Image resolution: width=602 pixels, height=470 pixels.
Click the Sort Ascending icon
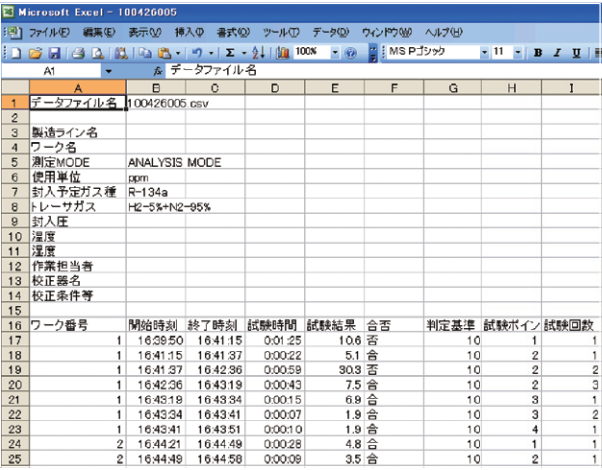click(258, 53)
